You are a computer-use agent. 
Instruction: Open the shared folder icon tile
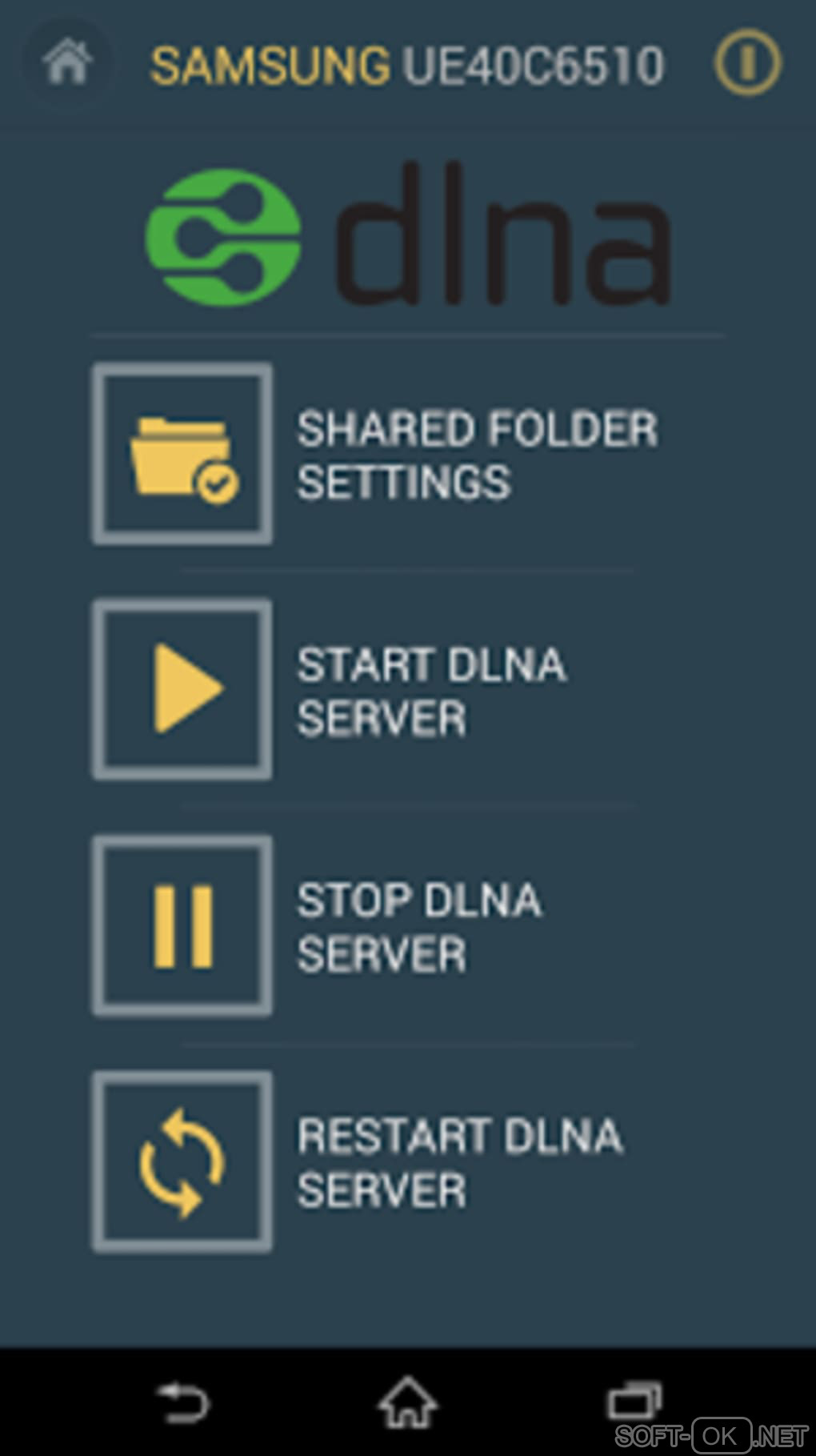[x=182, y=454]
